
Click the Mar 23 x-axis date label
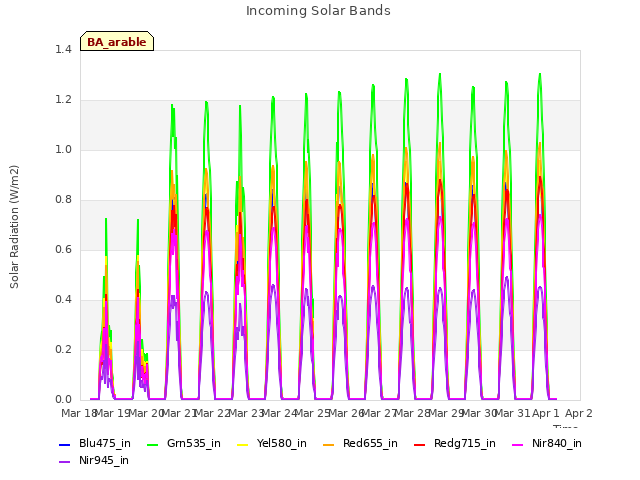coord(246,414)
